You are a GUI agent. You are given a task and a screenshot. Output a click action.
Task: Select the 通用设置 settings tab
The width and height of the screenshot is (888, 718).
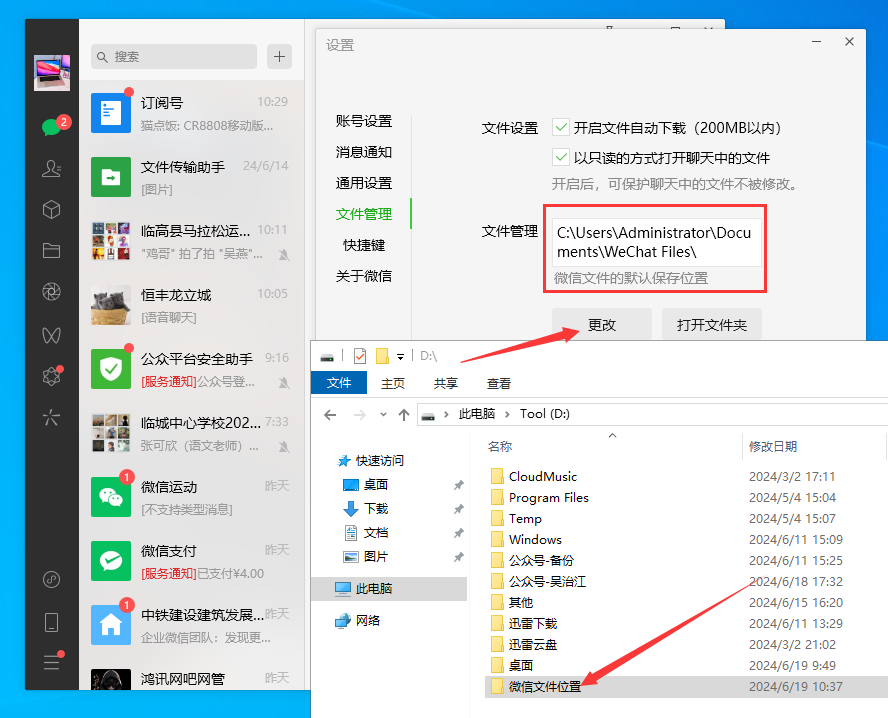pyautogui.click(x=363, y=183)
